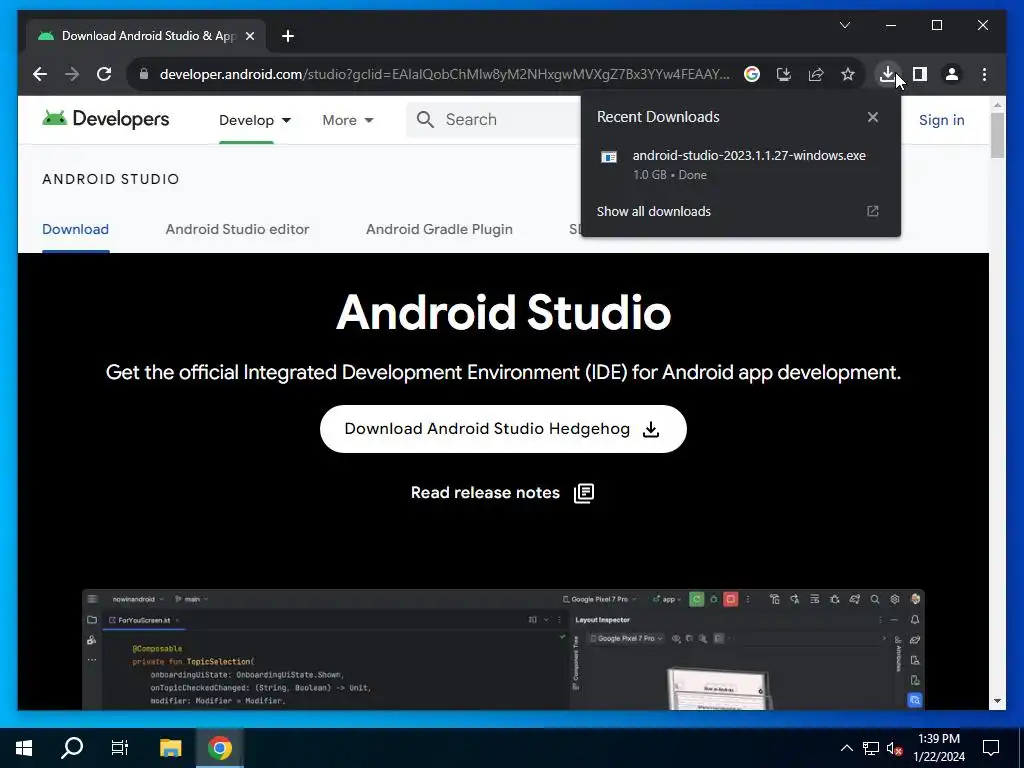Viewport: 1024px width, 768px height.
Task: Click the exe file icon in downloads
Action: pyautogui.click(x=609, y=157)
